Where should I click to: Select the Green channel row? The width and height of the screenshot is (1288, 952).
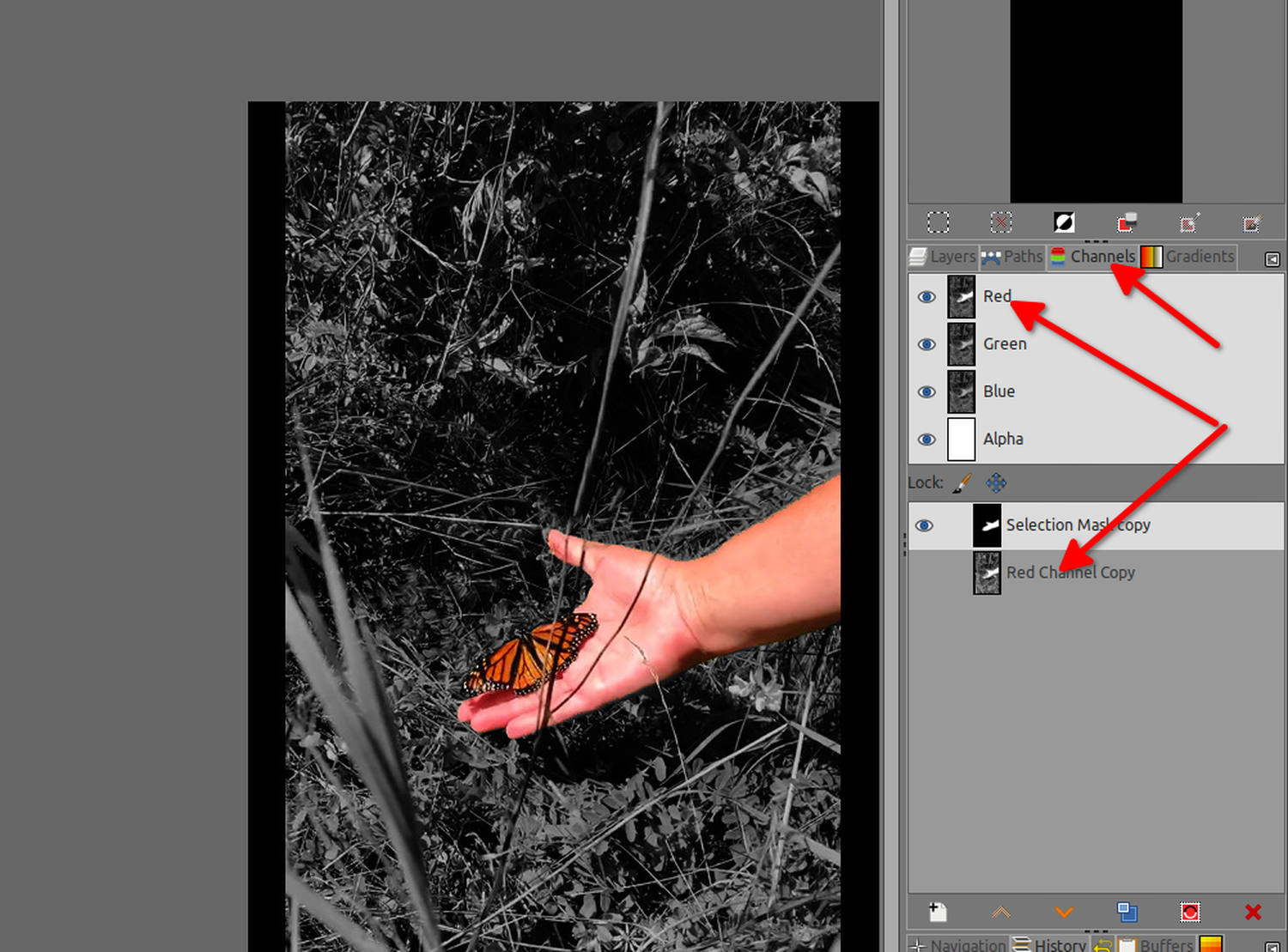point(1097,344)
